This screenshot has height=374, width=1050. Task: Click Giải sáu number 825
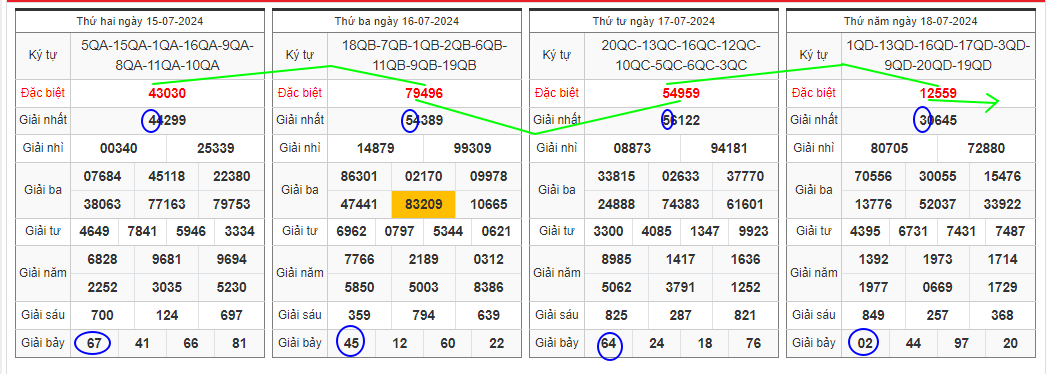tap(617, 315)
